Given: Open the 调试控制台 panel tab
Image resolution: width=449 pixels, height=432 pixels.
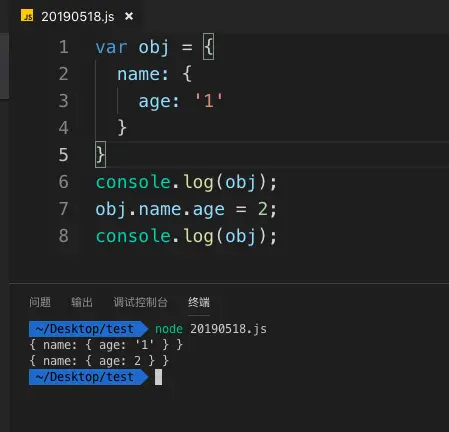Looking at the screenshot, I should 140,302.
